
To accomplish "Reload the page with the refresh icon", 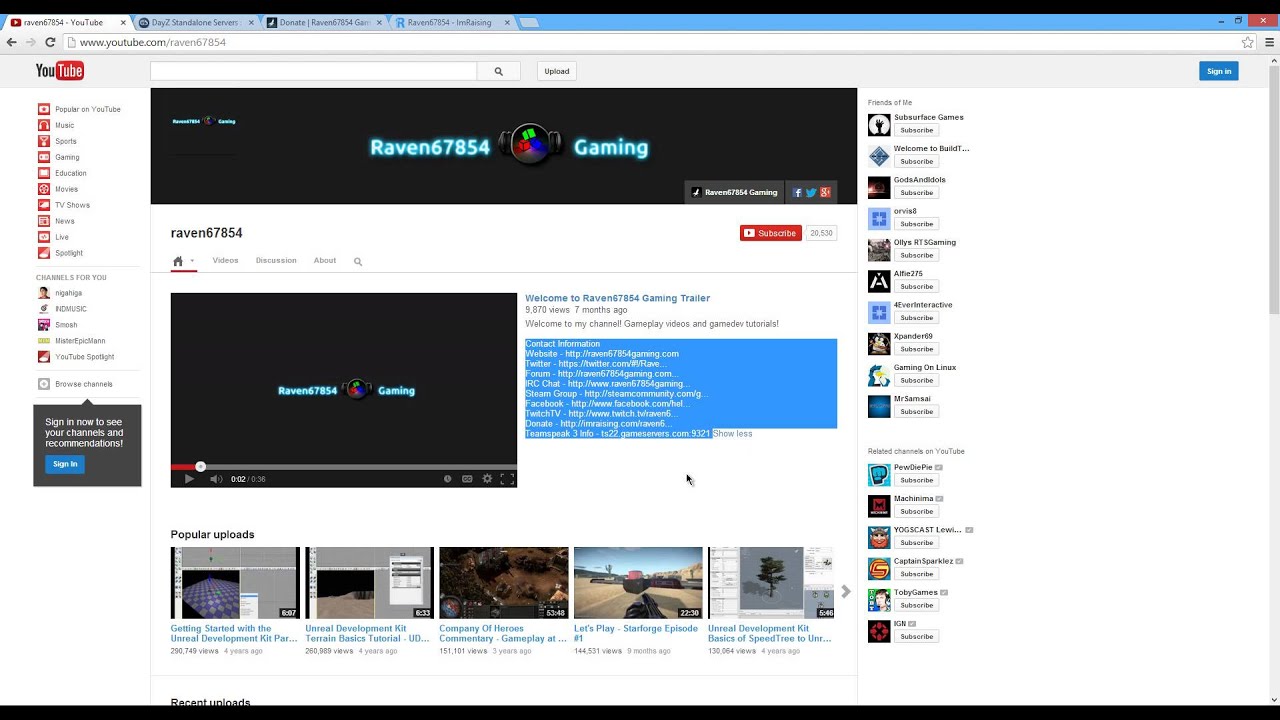I will pos(50,42).
